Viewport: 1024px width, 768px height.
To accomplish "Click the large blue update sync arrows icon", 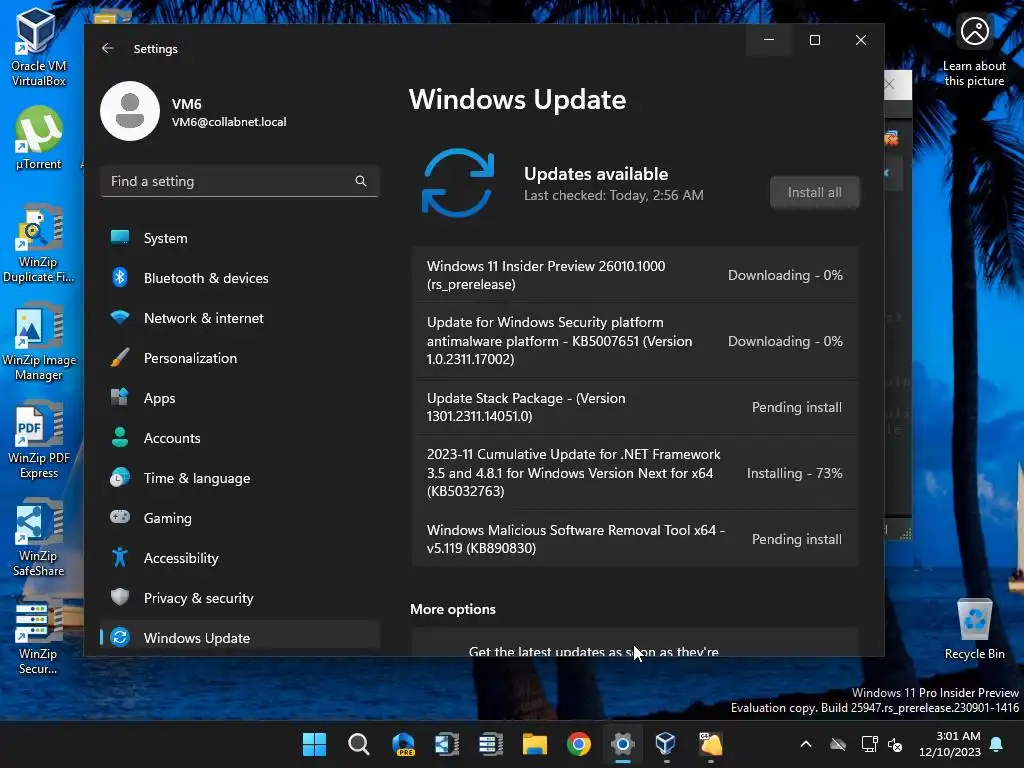I will pos(458,183).
